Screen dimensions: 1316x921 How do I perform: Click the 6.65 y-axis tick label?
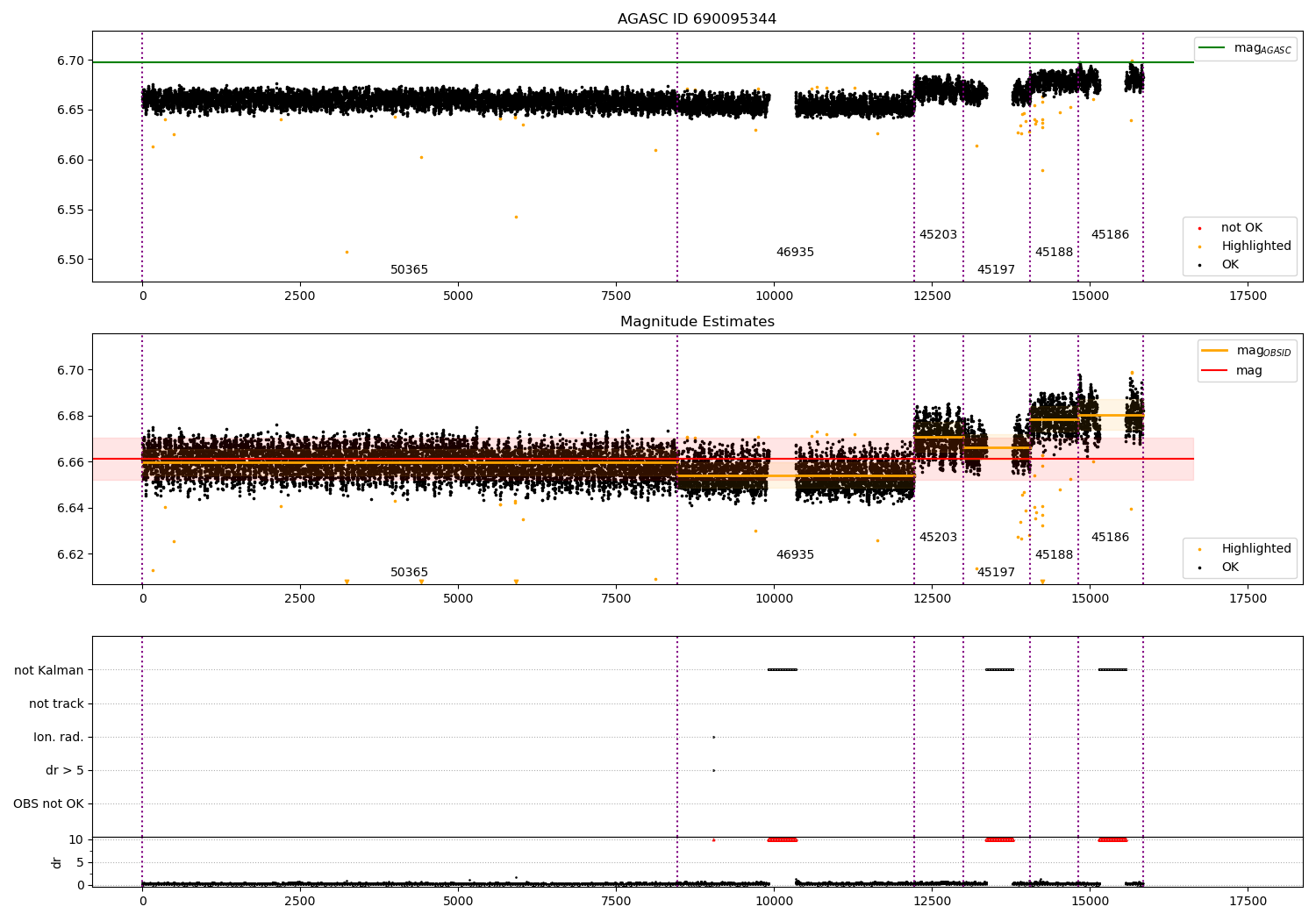pos(71,110)
